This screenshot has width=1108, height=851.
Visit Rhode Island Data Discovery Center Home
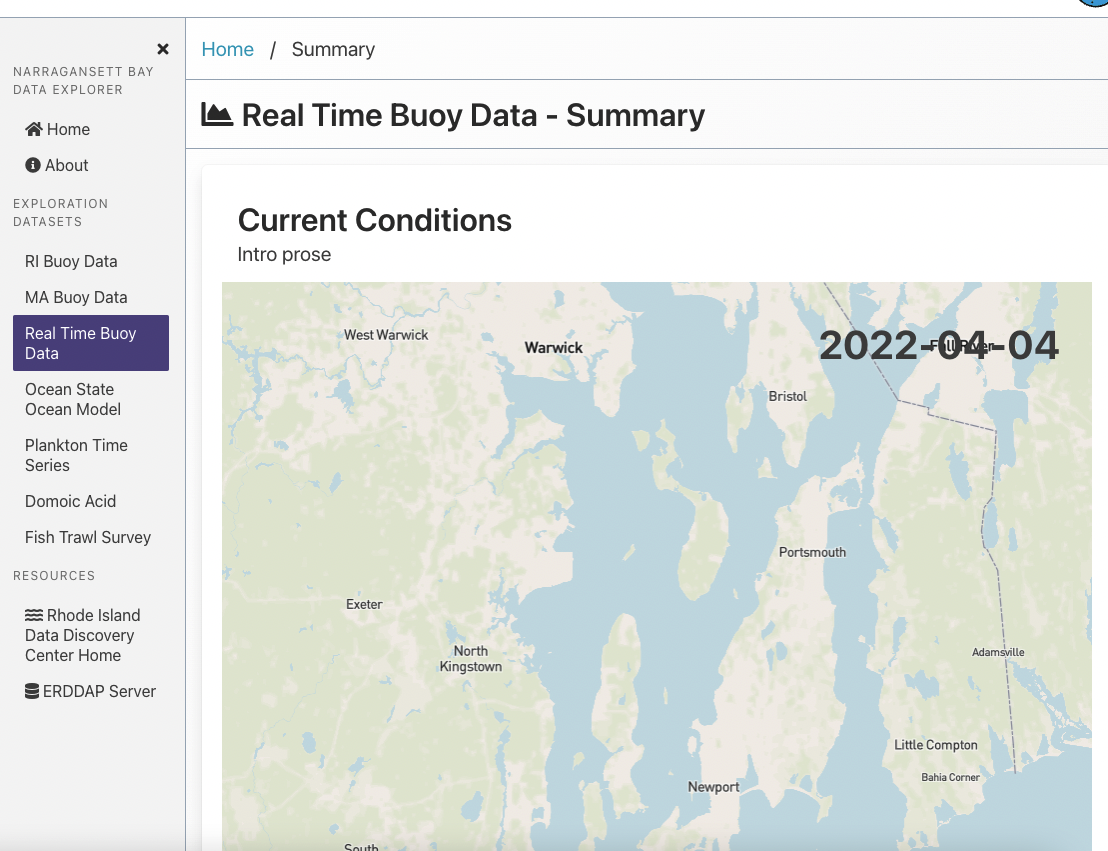(x=82, y=635)
